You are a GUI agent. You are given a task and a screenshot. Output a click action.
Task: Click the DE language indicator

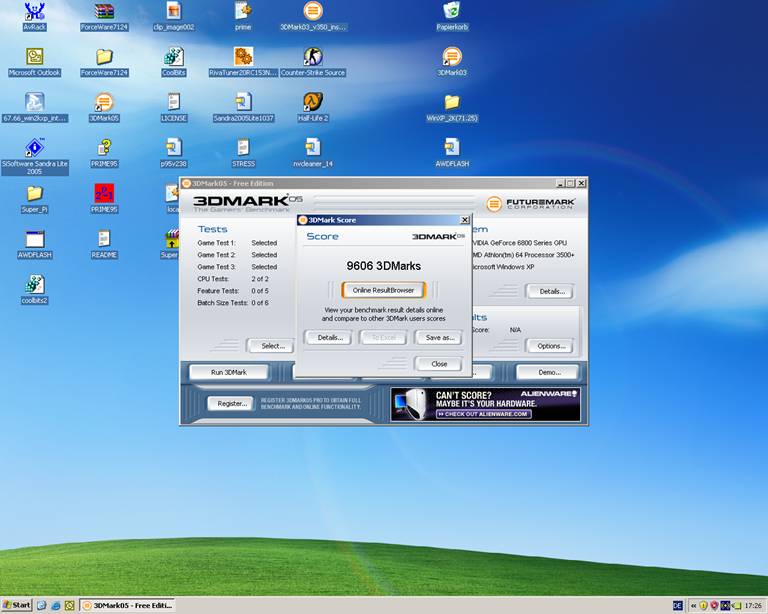[x=677, y=606]
